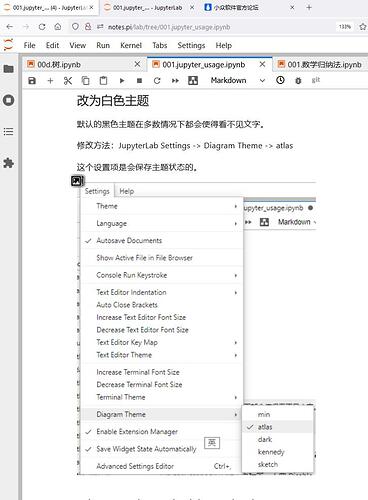368x500 pixels.
Task: Run the selected cell with the play icon
Action: tap(122, 80)
